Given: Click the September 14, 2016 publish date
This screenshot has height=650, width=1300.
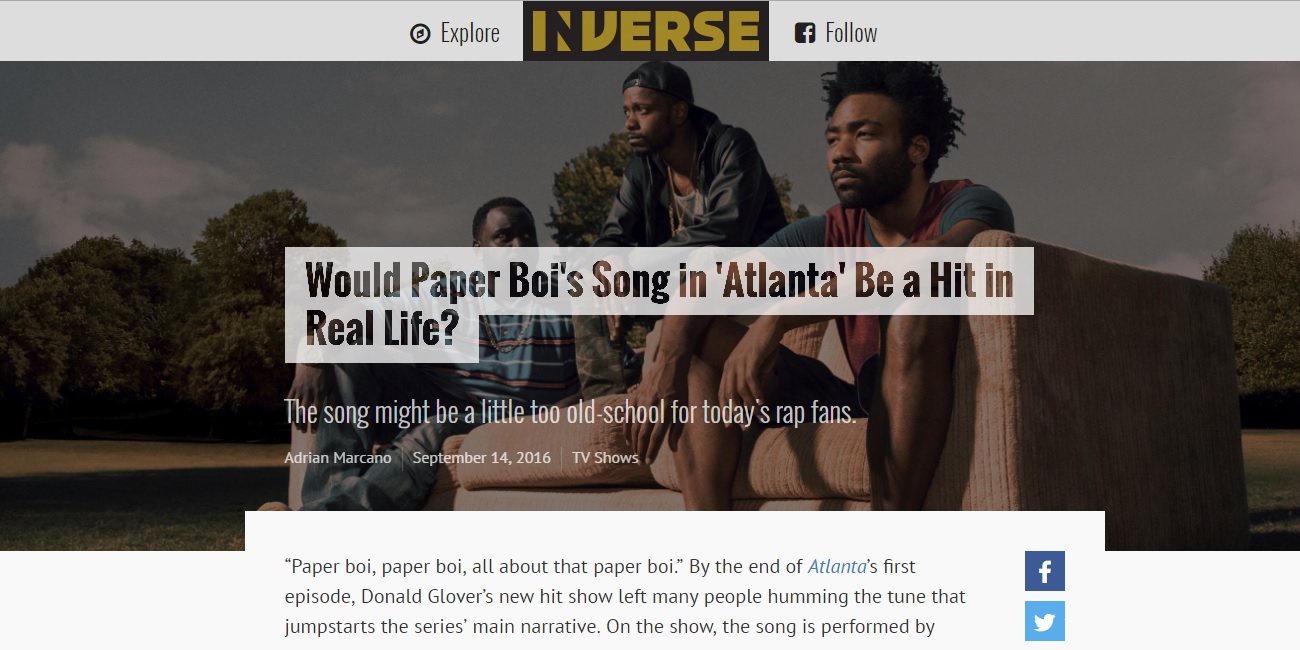Looking at the screenshot, I should click(x=482, y=458).
